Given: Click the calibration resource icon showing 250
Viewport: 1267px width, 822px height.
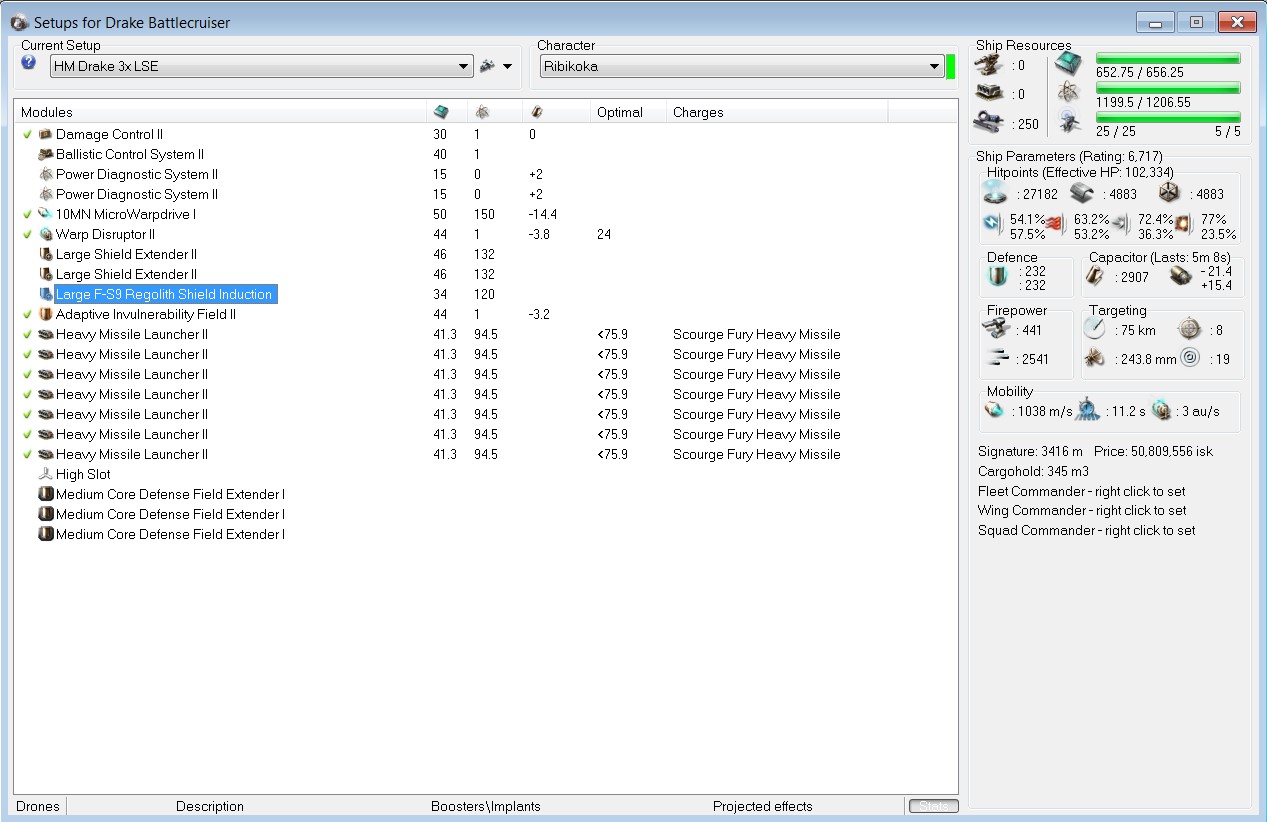Looking at the screenshot, I should click(x=989, y=123).
